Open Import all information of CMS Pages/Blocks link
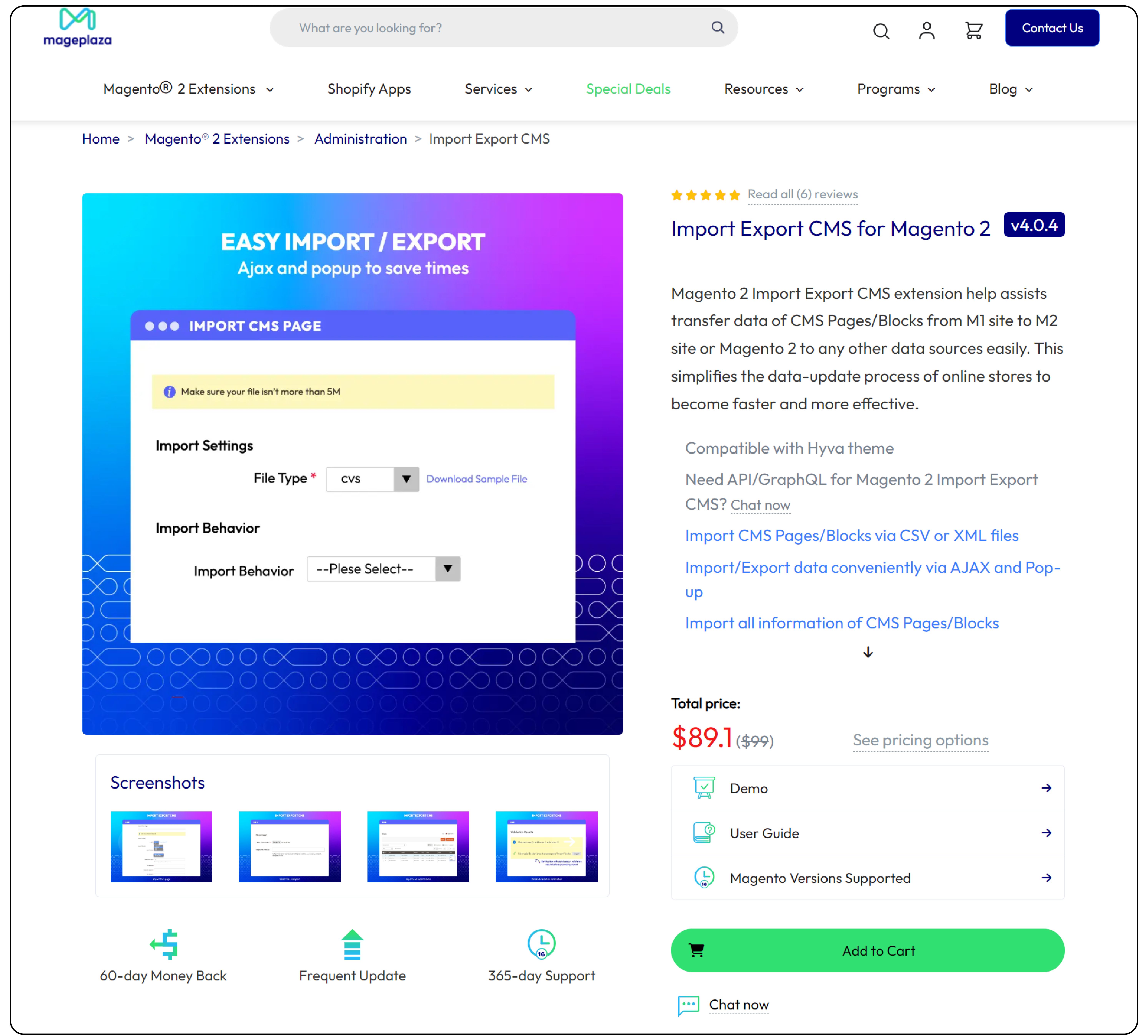 click(842, 623)
